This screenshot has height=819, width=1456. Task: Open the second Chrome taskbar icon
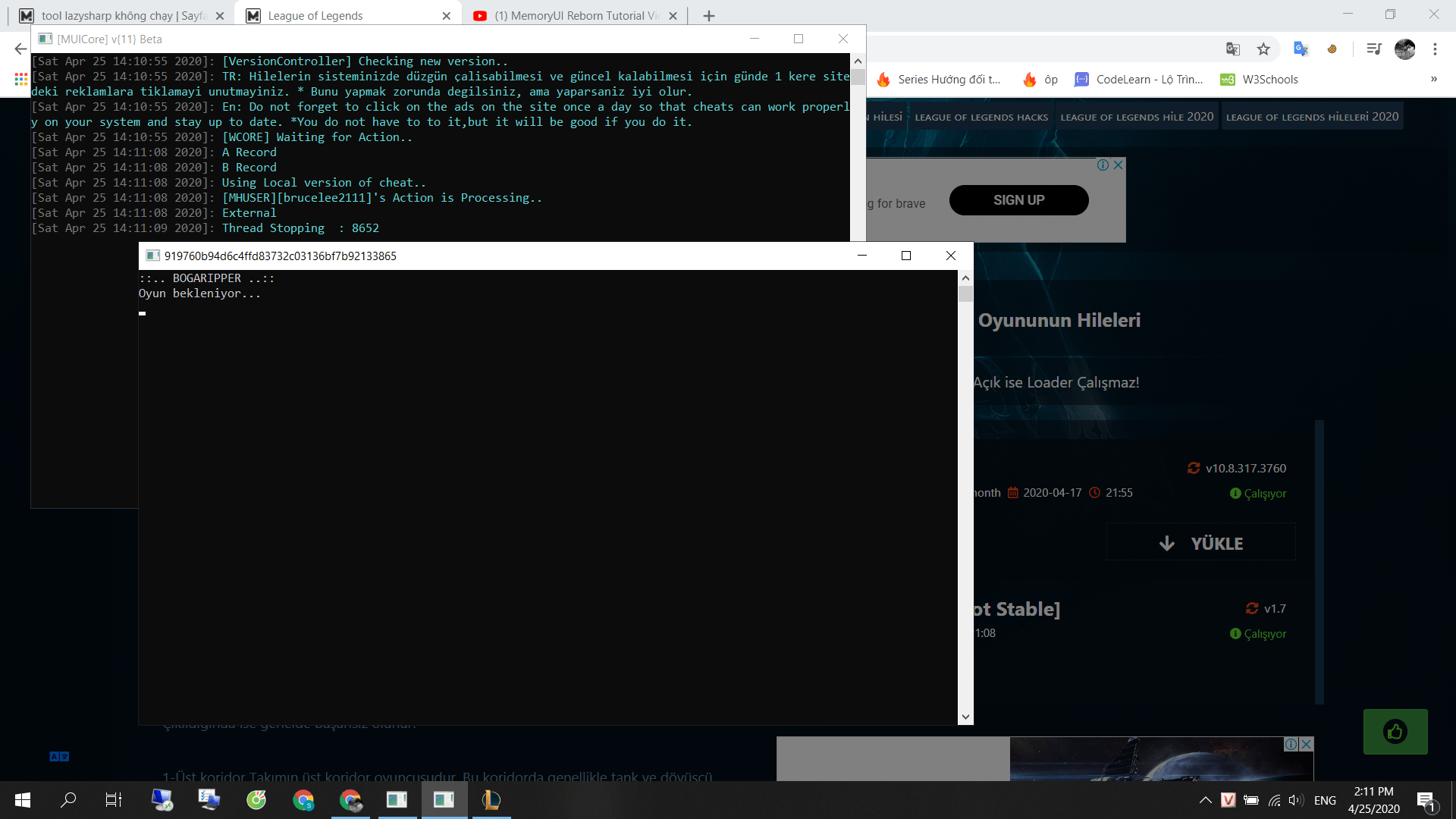pos(350,800)
